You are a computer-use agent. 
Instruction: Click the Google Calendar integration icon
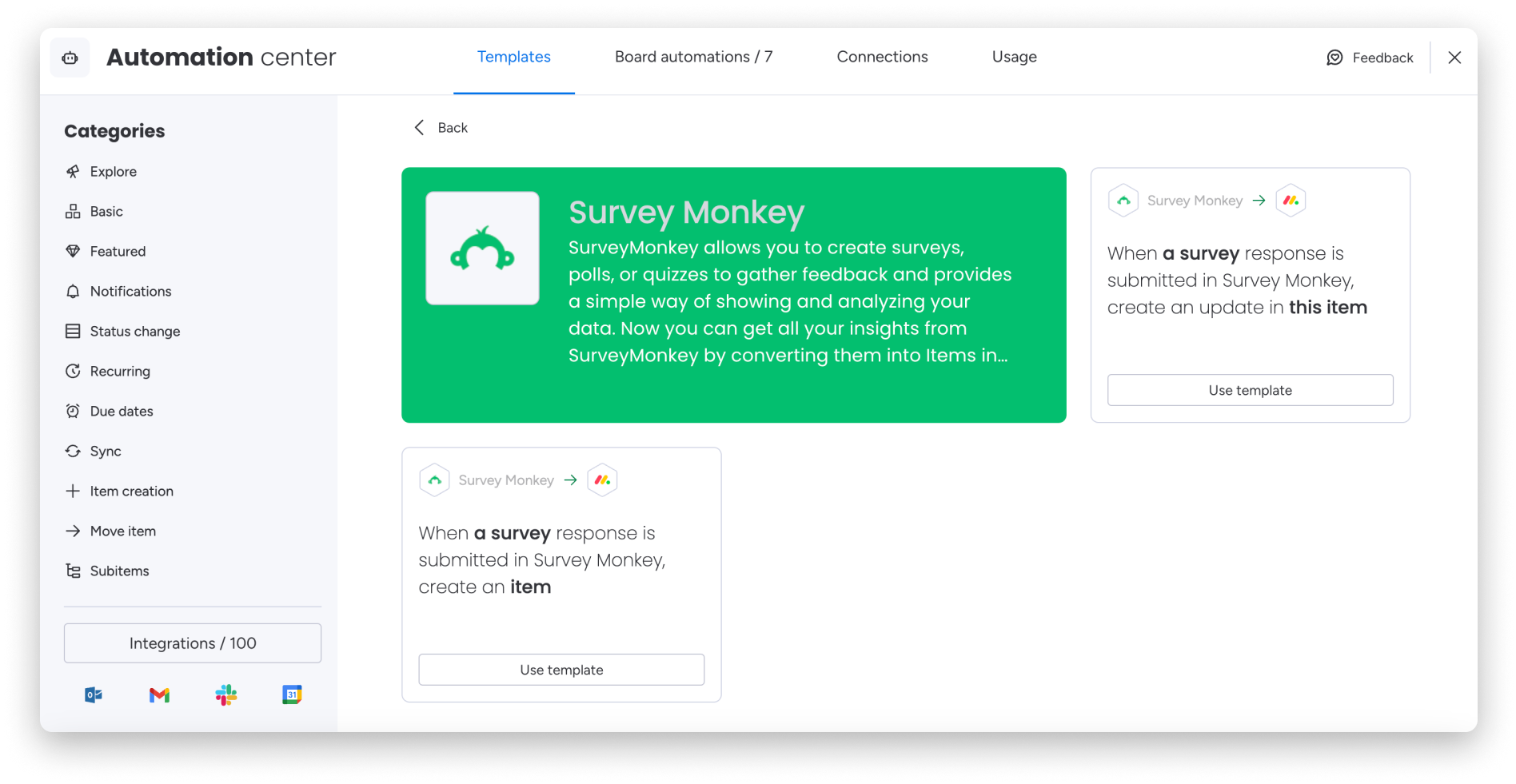point(292,695)
